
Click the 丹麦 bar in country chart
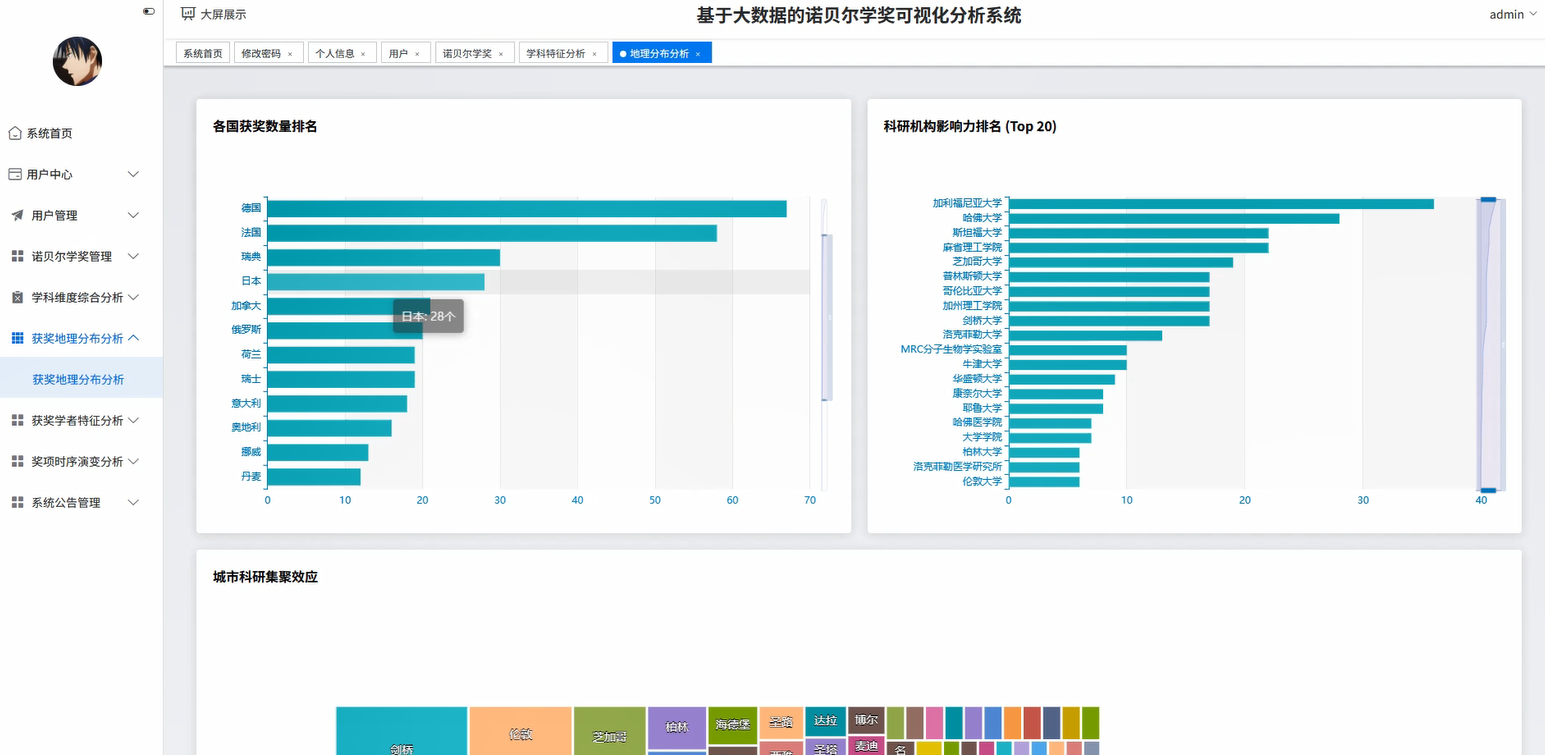click(313, 477)
